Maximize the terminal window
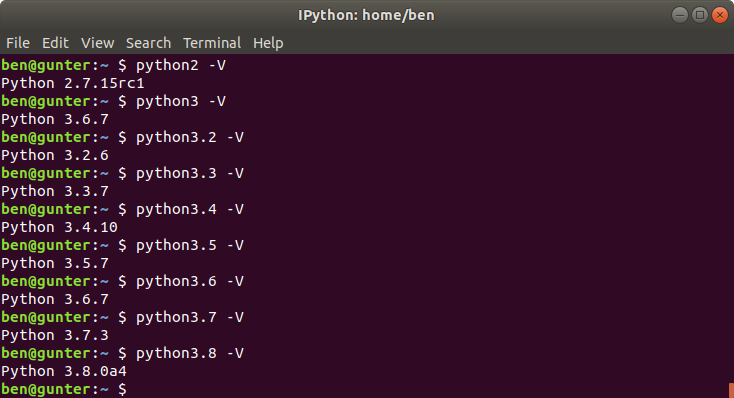 click(699, 15)
